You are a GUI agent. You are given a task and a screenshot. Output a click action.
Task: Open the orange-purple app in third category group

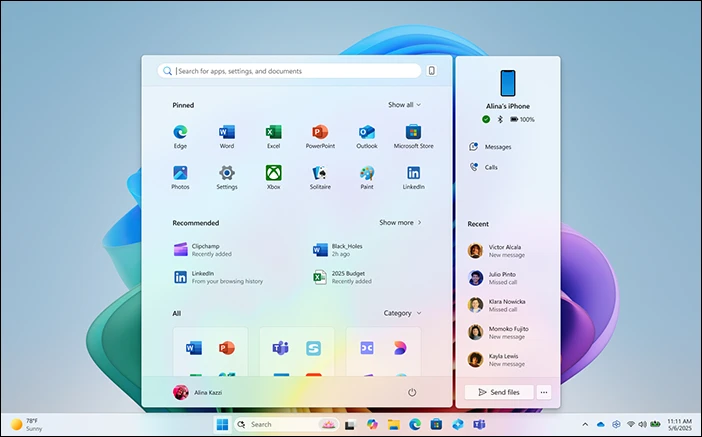click(x=400, y=348)
